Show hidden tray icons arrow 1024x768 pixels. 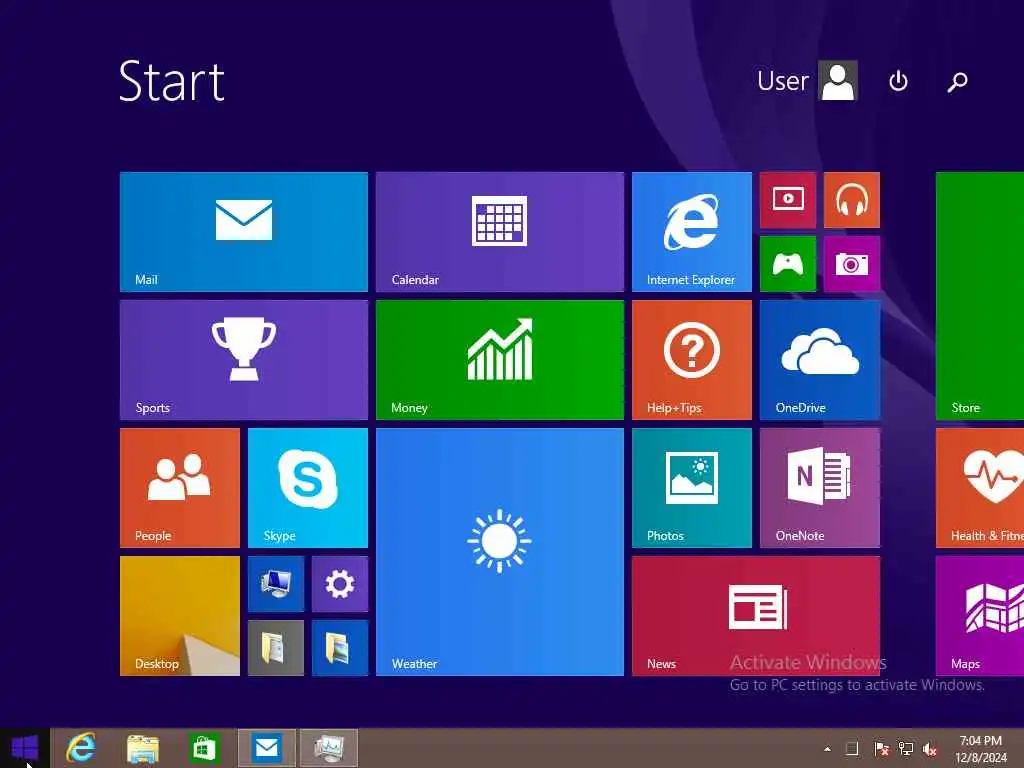pyautogui.click(x=827, y=749)
